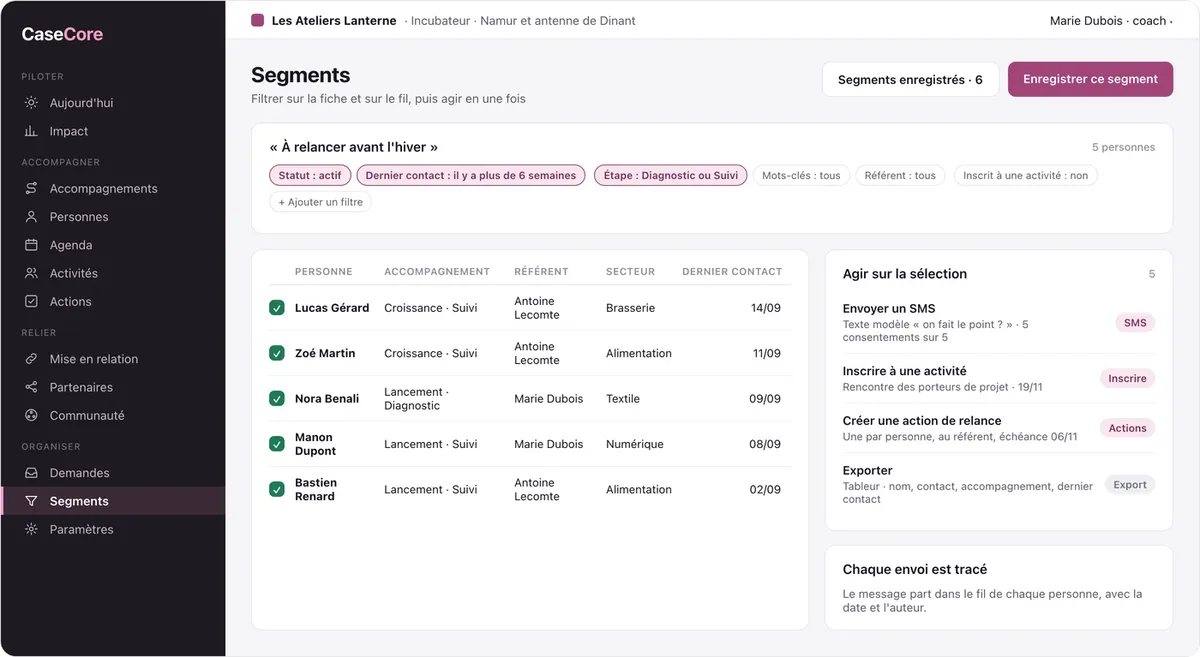Open the Référent : tous filter

[x=900, y=175]
